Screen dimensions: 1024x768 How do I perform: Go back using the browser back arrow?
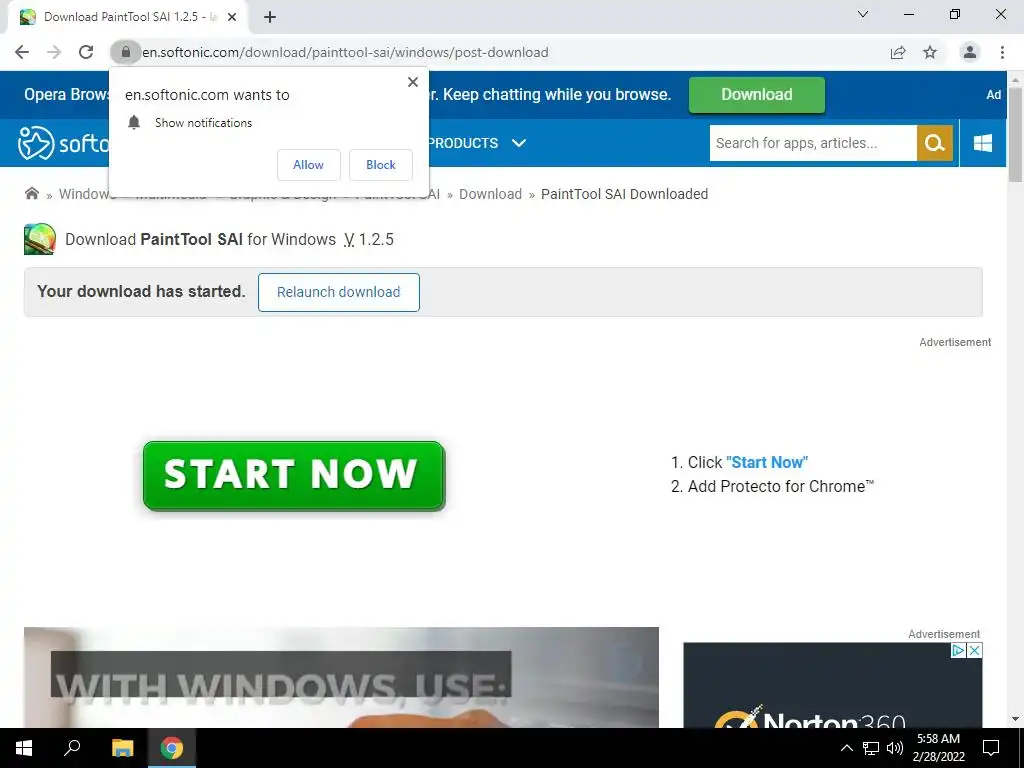(x=22, y=52)
